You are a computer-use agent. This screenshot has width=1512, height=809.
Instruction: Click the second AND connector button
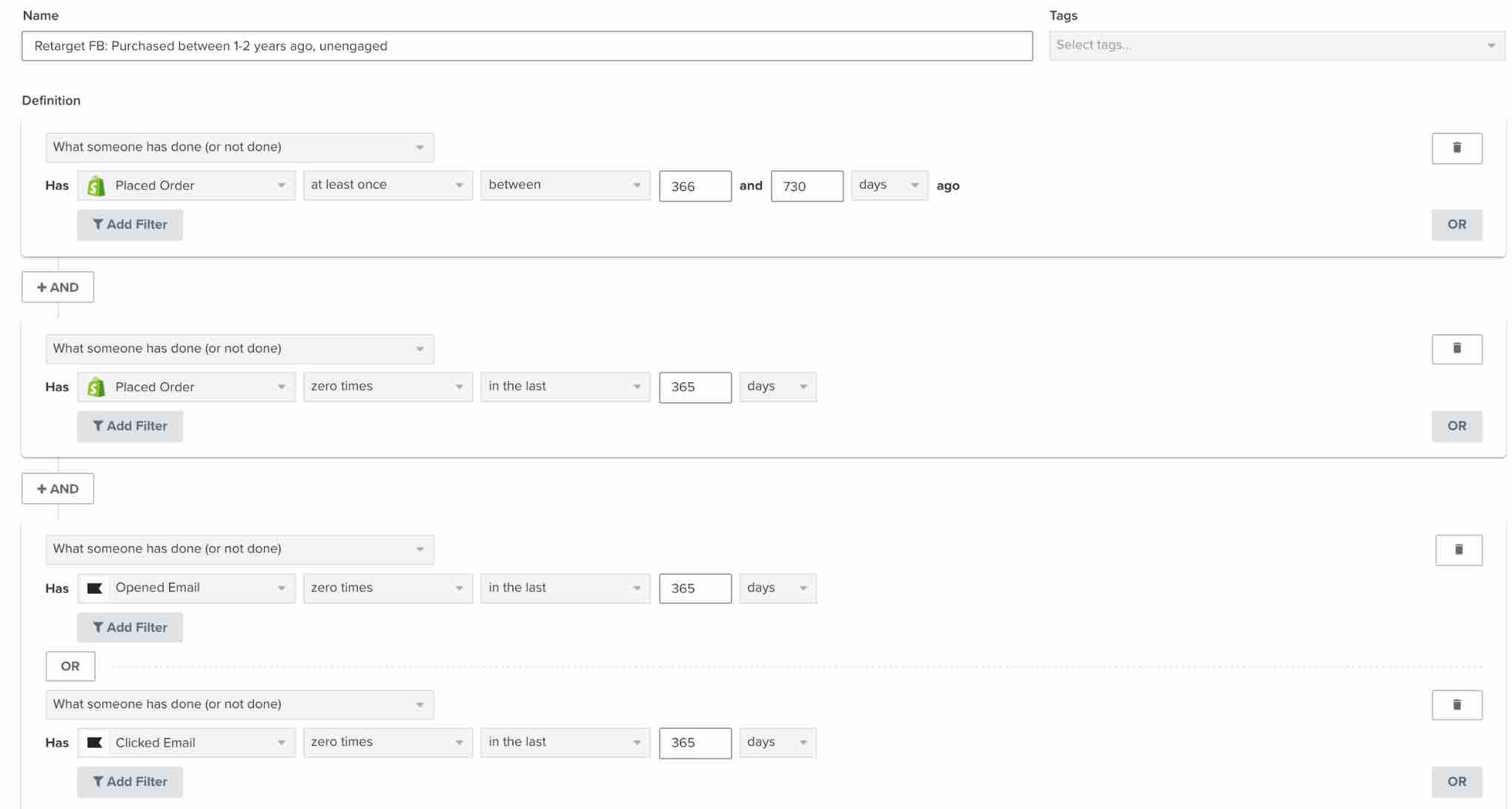pyautogui.click(x=57, y=488)
